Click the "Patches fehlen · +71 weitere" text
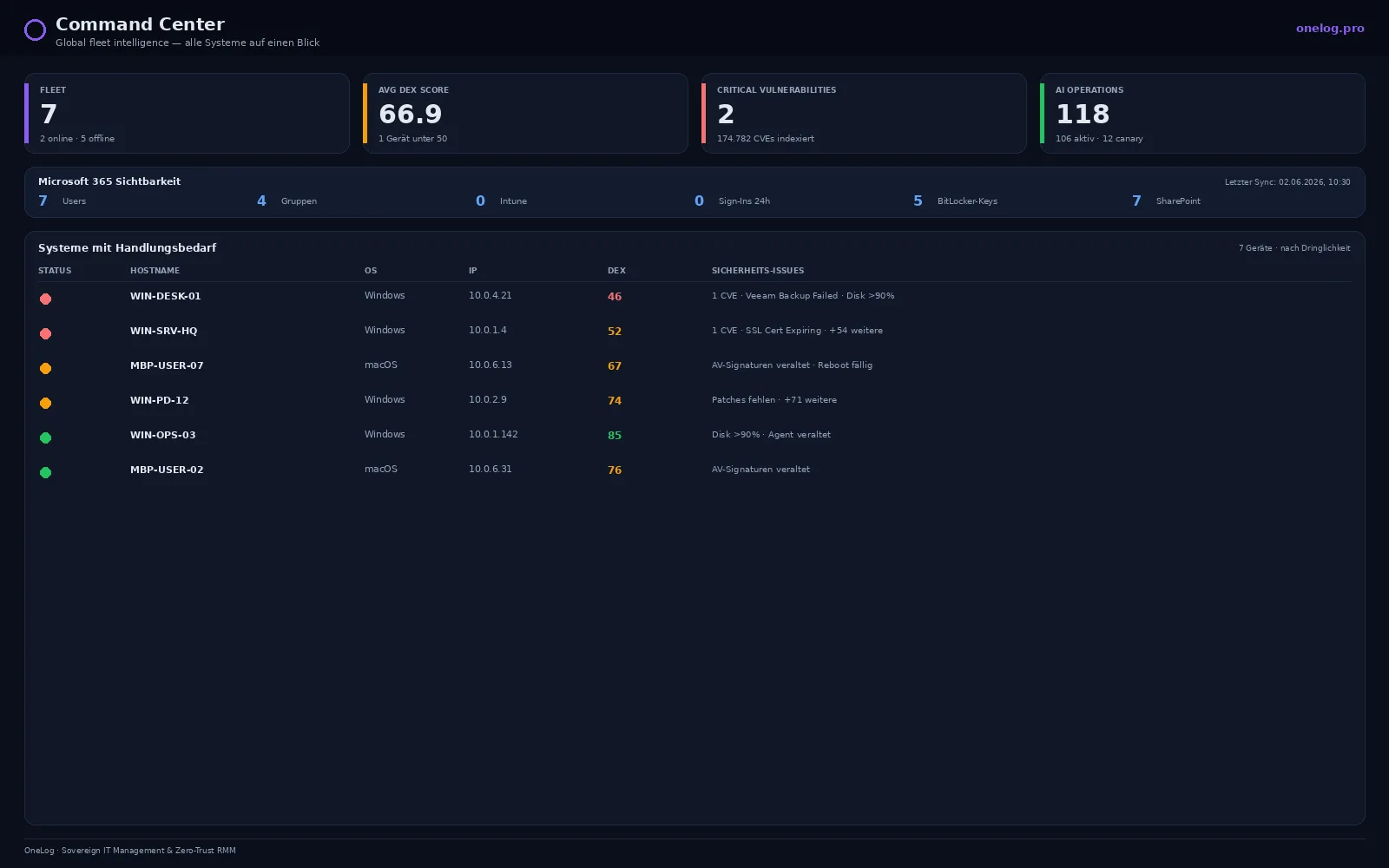The width and height of the screenshot is (1389, 868). [774, 400]
